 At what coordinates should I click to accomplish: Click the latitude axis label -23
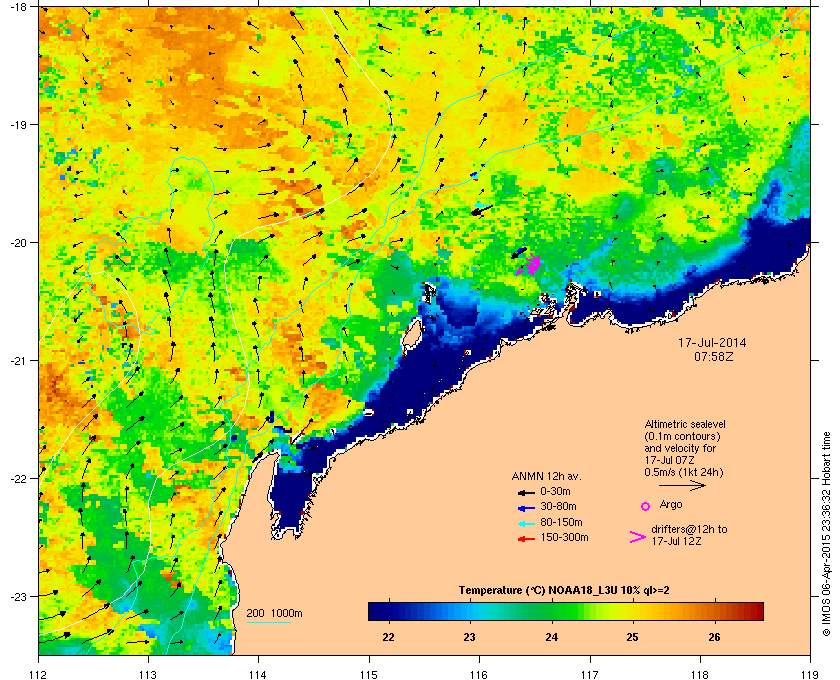[18, 596]
